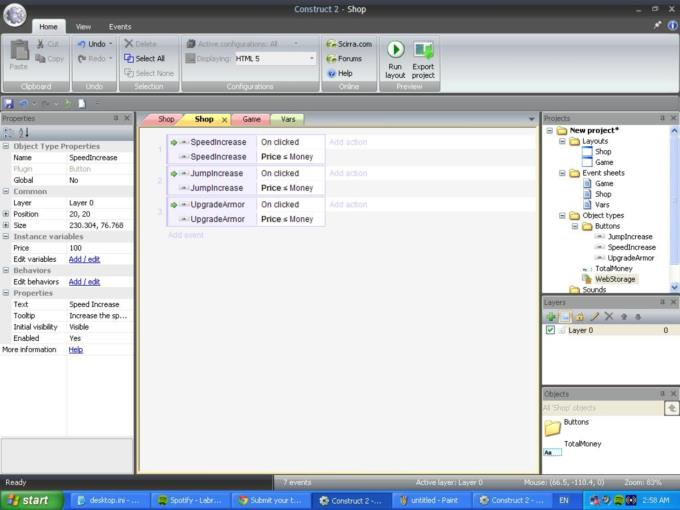This screenshot has height=510, width=680.
Task: Collapse the Common properties section
Action: [6, 191]
